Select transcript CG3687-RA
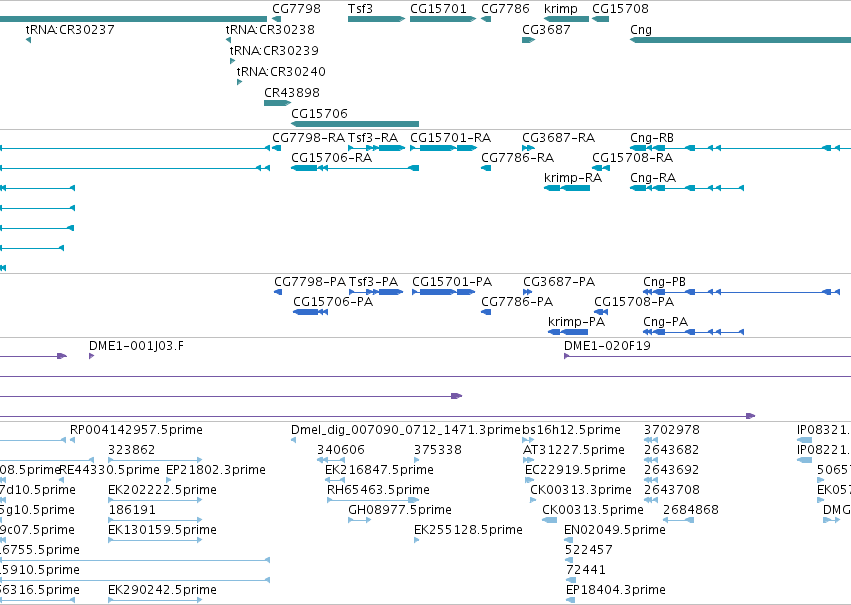Screen dimensions: 851x605 coord(558,138)
